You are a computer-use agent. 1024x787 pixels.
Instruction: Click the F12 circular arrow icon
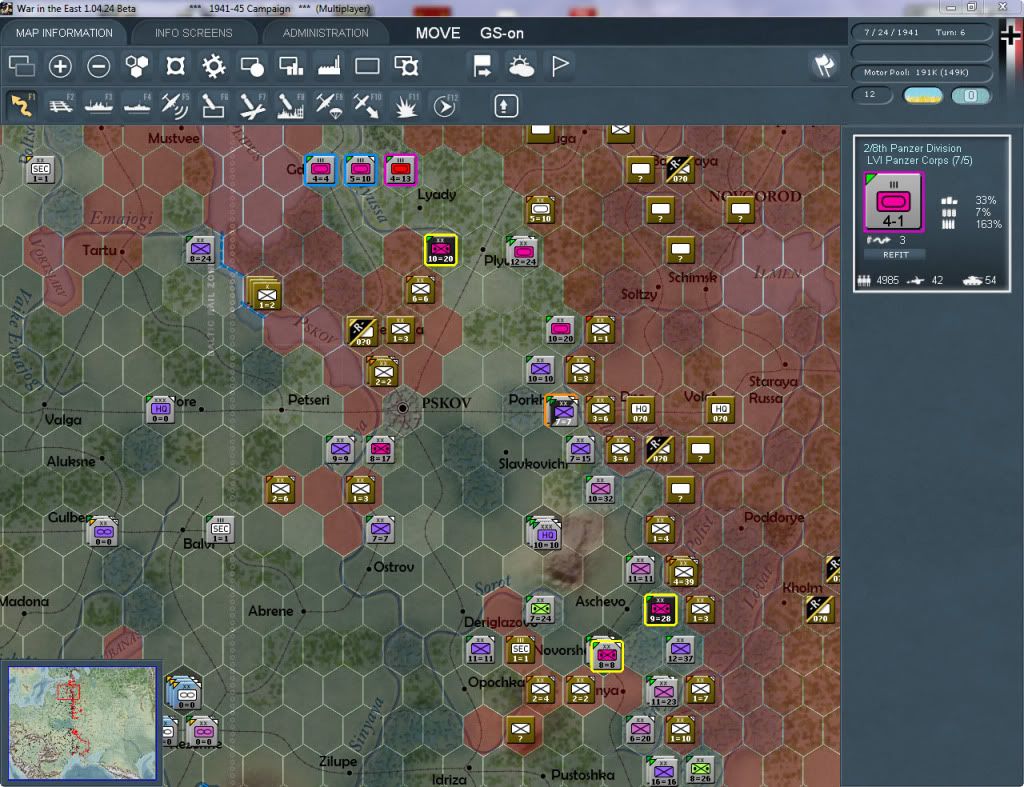click(445, 105)
